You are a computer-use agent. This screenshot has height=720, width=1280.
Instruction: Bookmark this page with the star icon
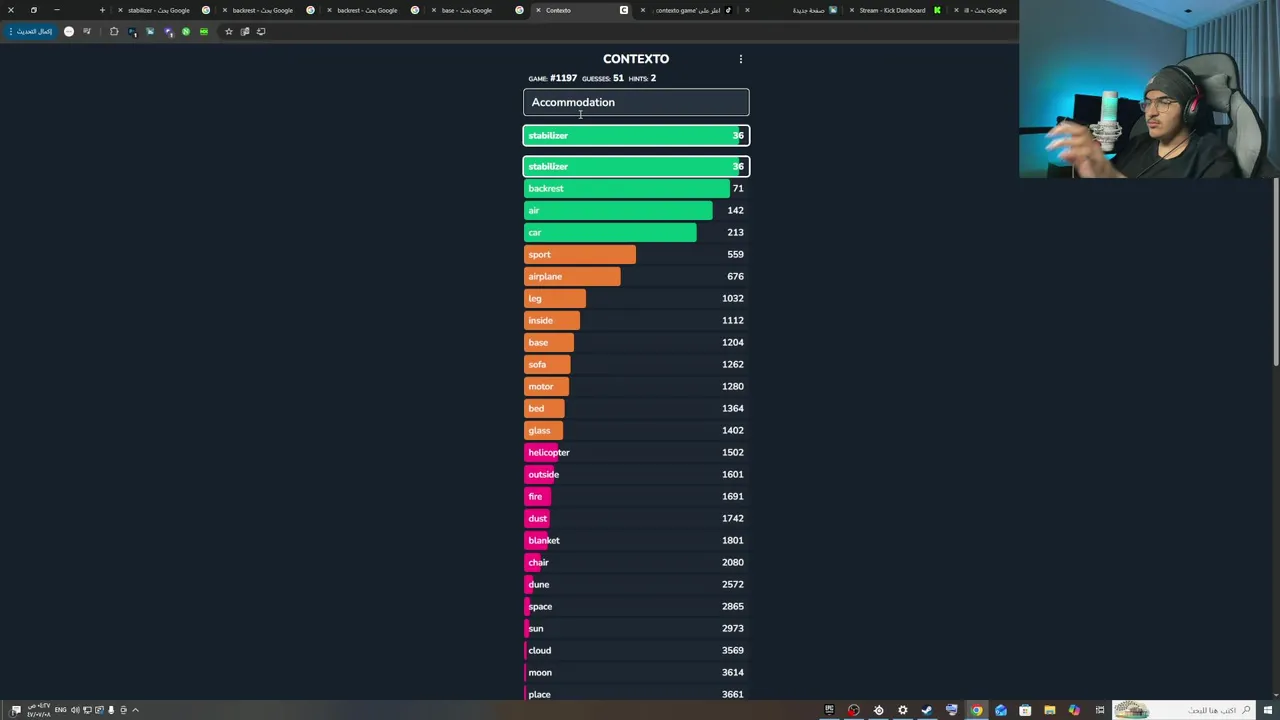coord(228,31)
